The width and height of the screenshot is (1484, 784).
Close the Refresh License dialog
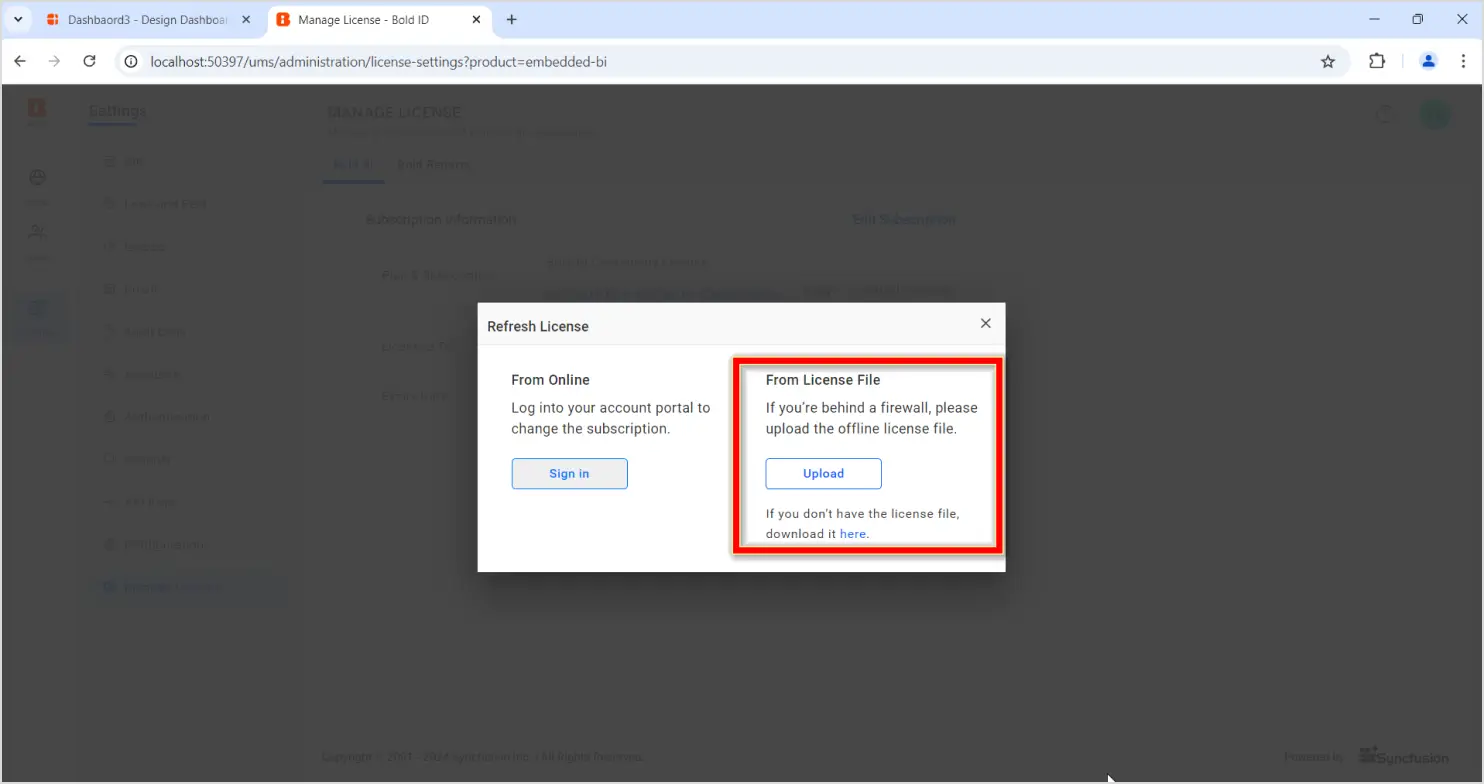click(x=985, y=323)
